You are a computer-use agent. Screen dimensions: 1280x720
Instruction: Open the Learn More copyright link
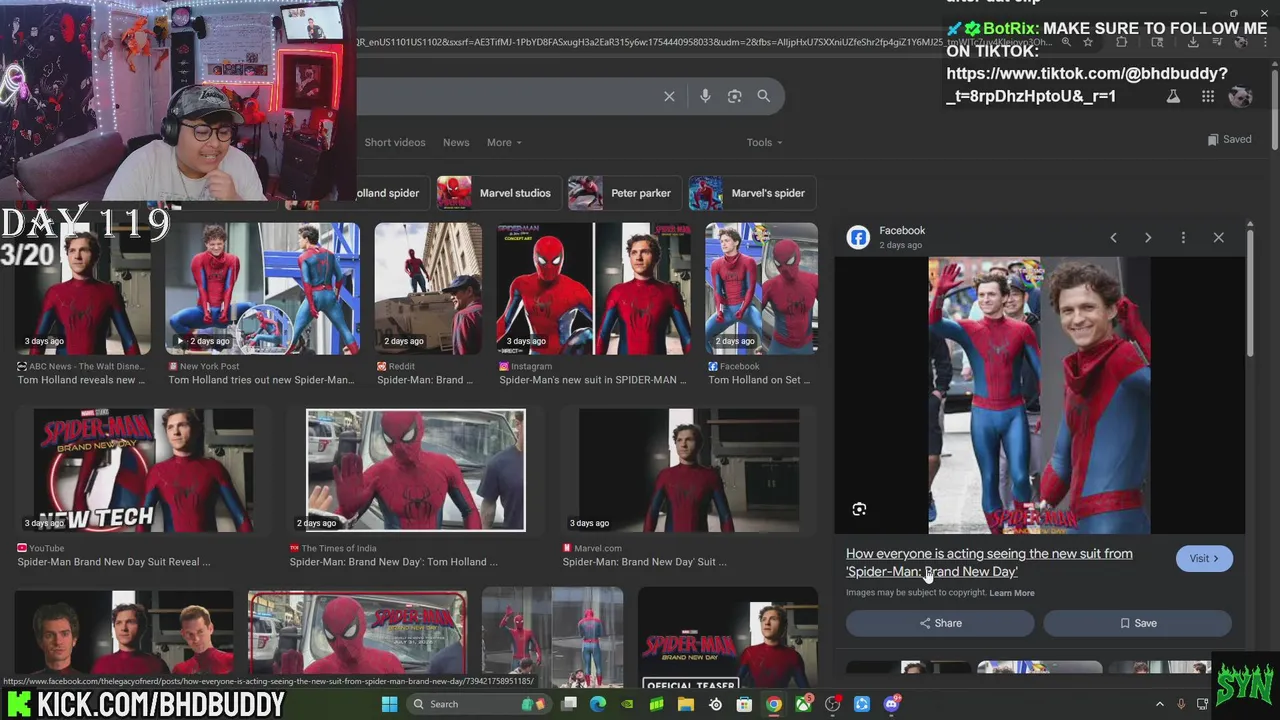pos(1012,593)
